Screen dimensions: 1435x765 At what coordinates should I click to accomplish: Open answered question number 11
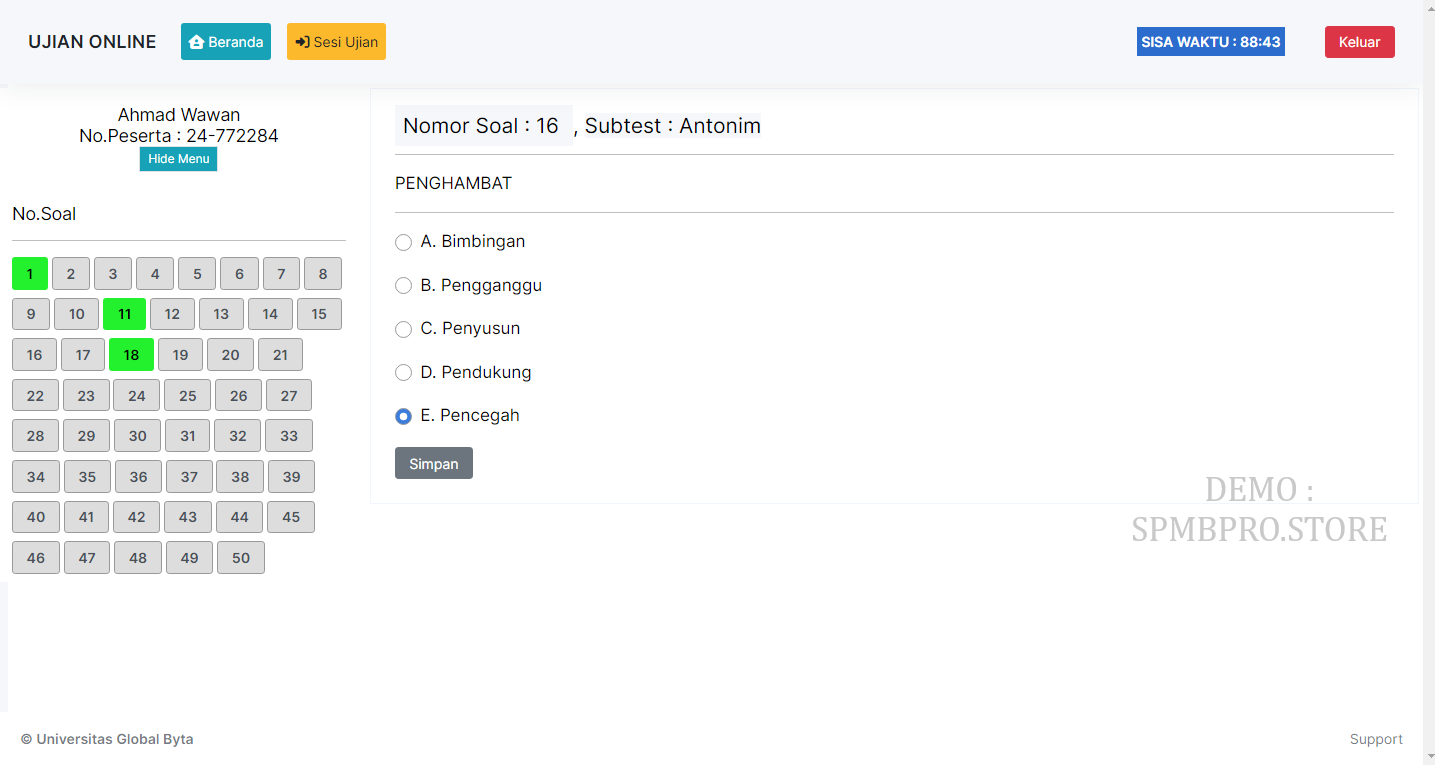pos(124,314)
